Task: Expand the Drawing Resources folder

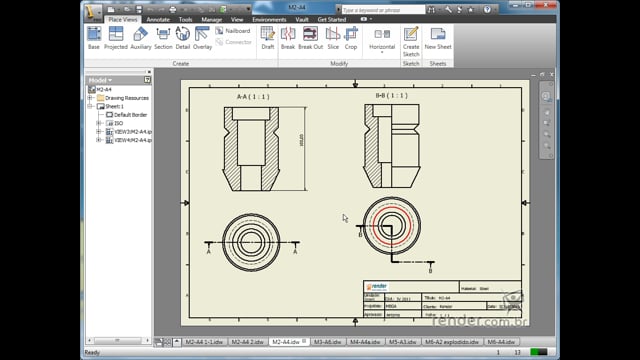Action: coord(90,98)
